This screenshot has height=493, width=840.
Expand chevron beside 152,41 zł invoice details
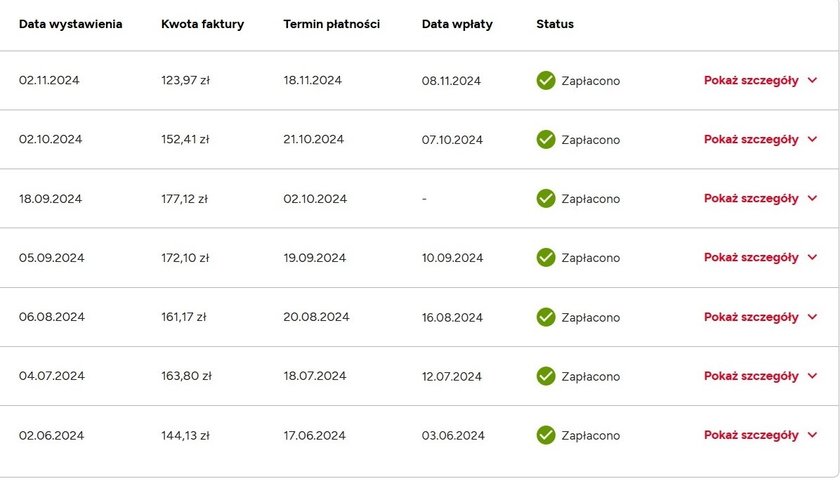click(x=812, y=139)
